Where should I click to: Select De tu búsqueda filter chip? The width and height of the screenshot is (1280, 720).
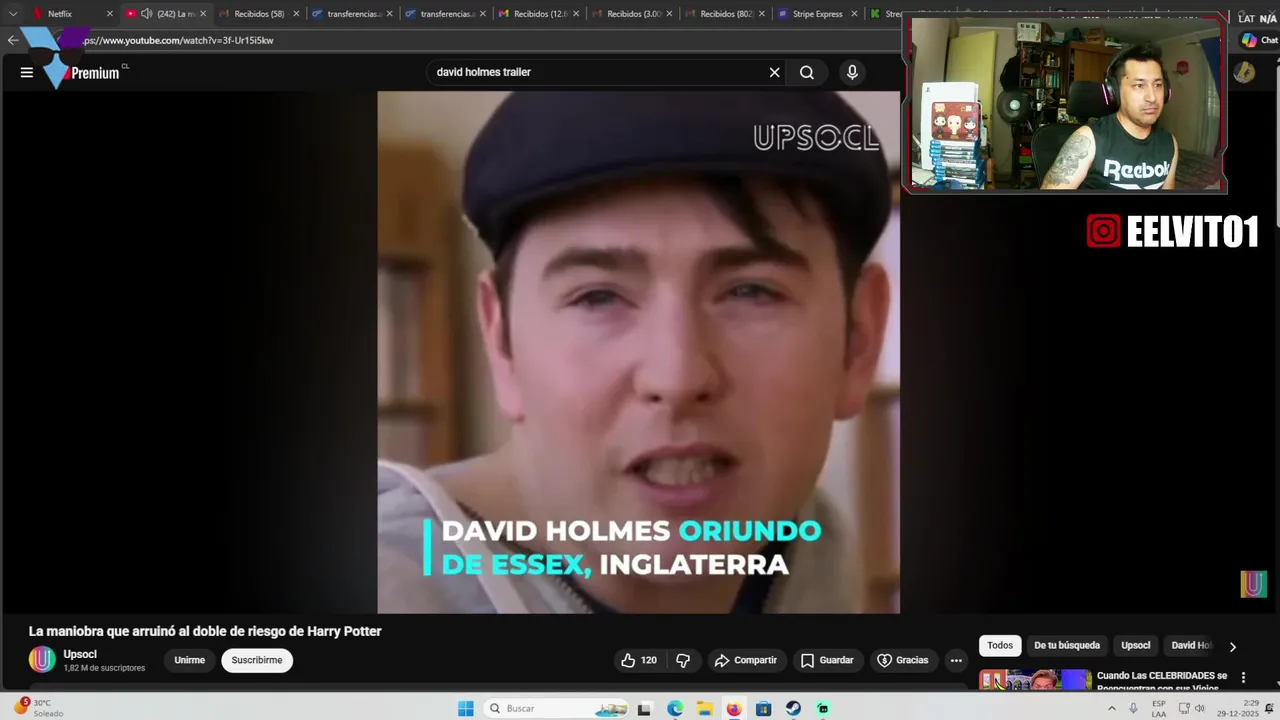(x=1067, y=646)
